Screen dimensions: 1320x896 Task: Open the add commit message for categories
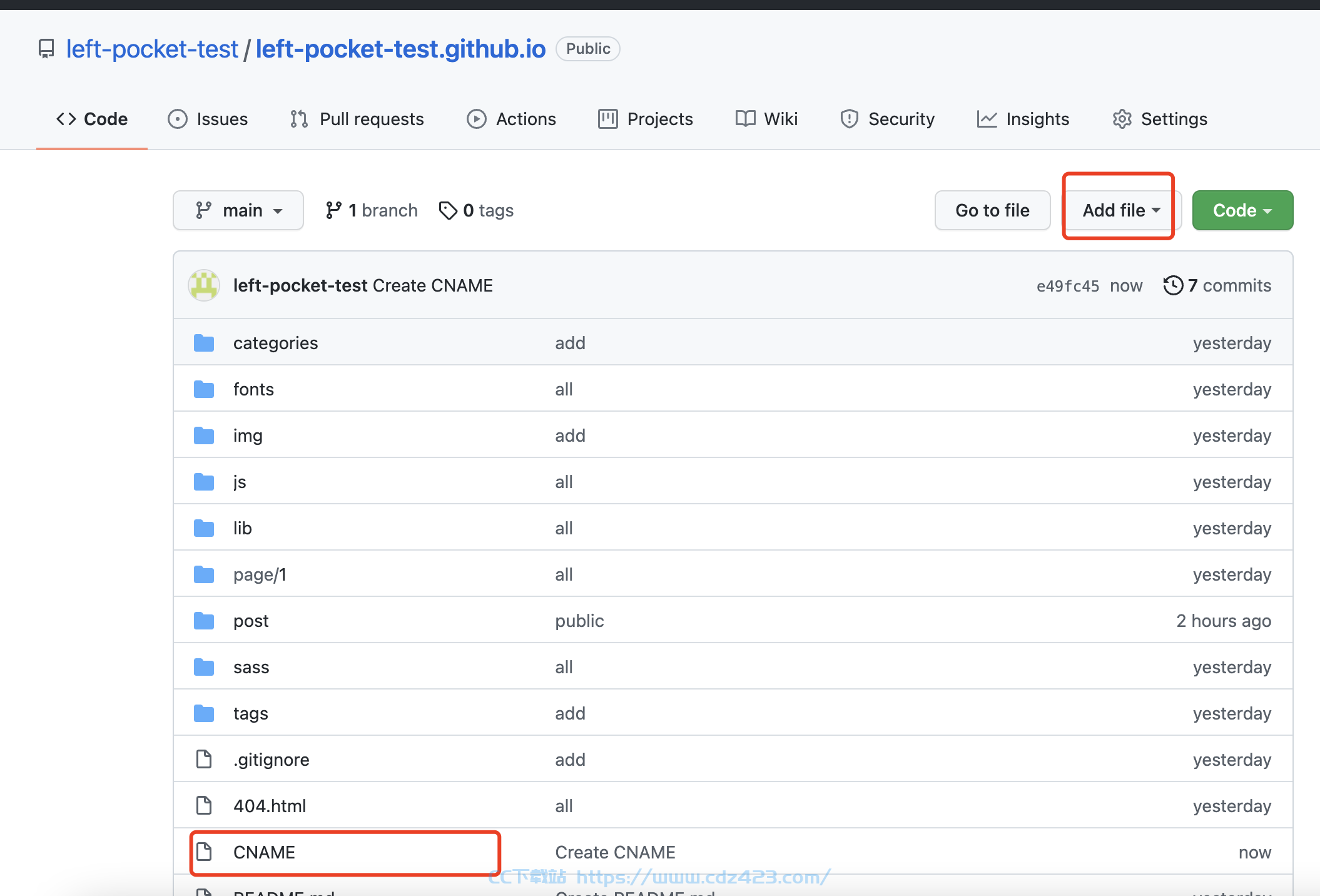click(570, 343)
